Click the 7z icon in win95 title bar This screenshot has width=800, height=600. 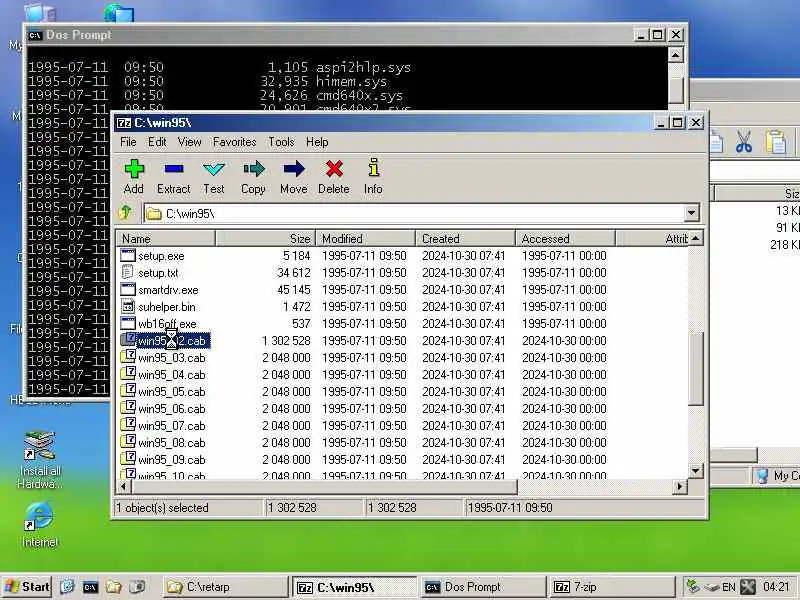point(123,123)
